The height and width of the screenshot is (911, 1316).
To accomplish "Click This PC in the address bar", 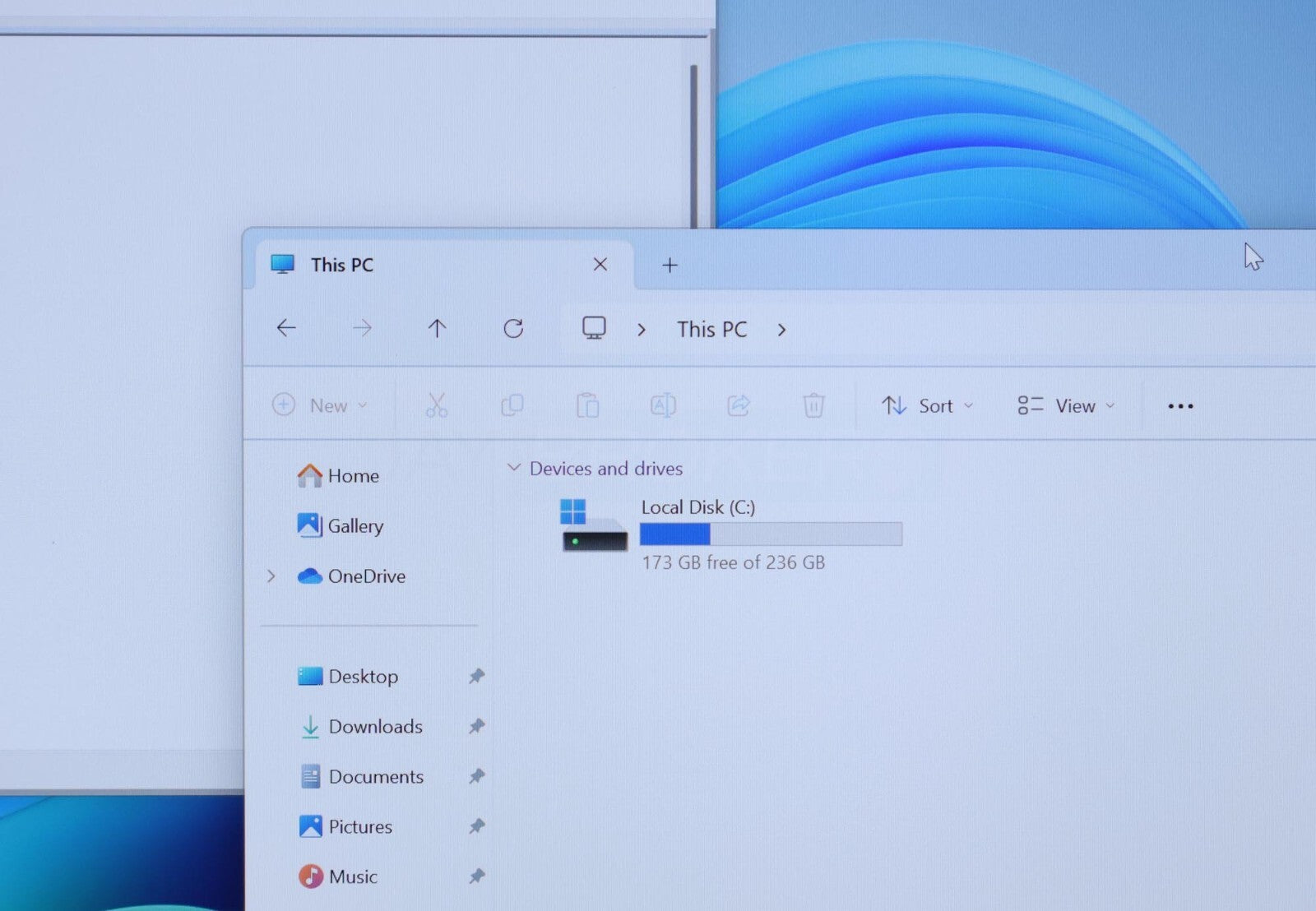I will point(711,330).
